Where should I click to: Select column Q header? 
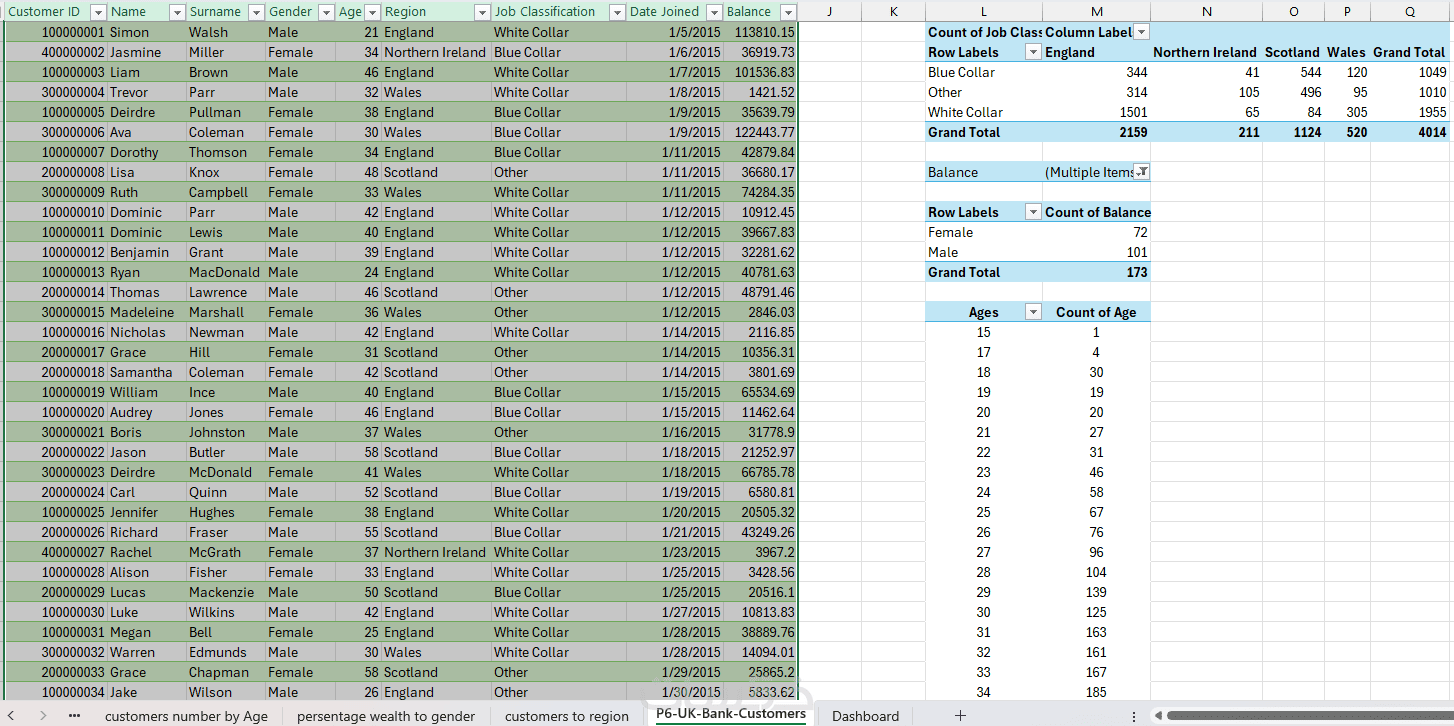coord(1410,11)
